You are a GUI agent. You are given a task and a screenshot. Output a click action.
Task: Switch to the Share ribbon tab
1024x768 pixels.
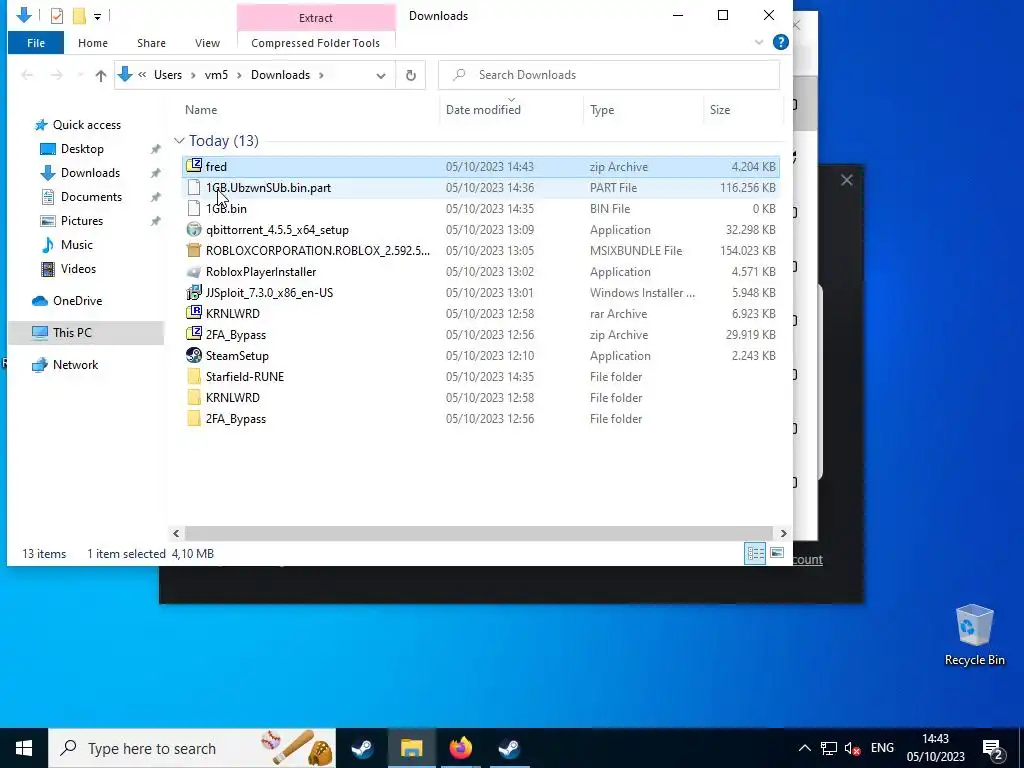151,43
